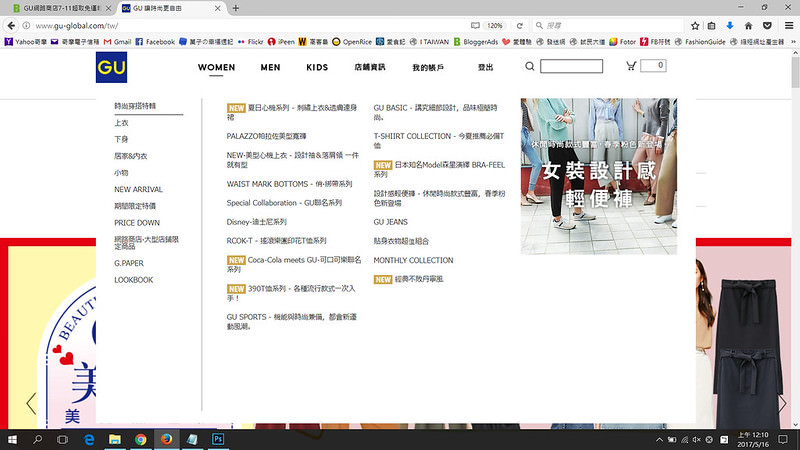
Task: Select 下身 category in sidebar
Action: tap(121, 139)
